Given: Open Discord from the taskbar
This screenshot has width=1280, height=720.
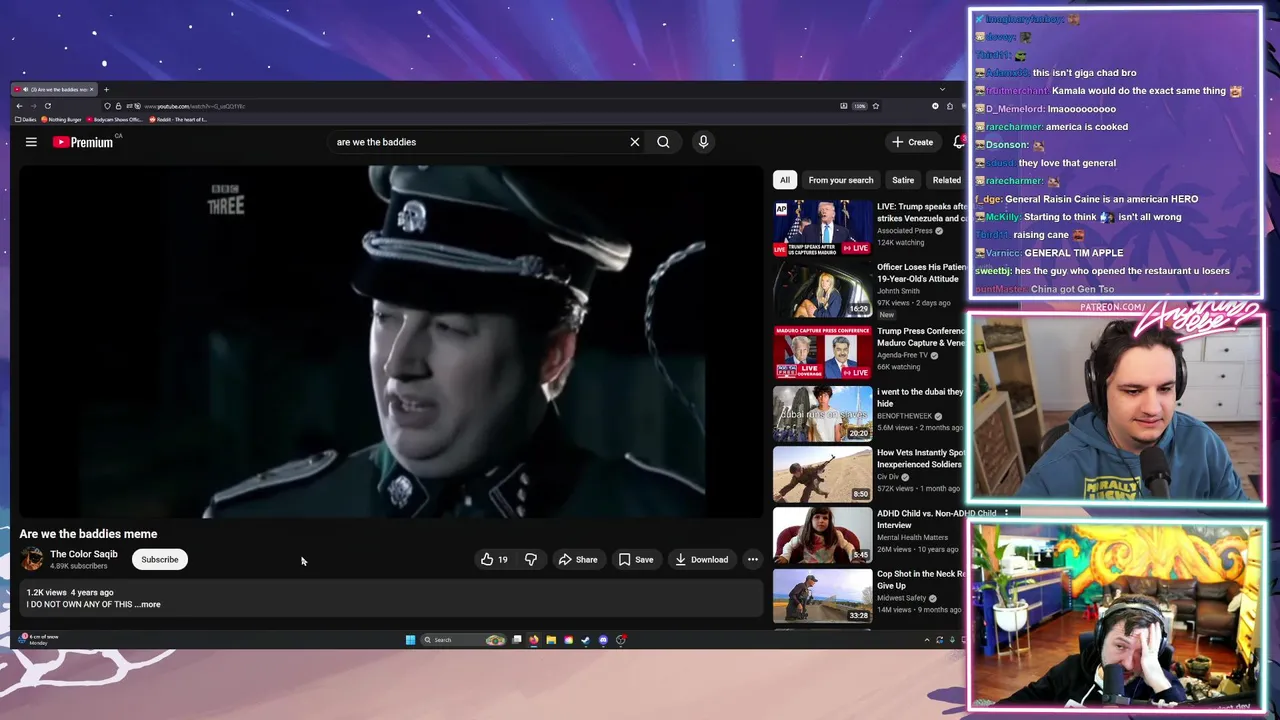Looking at the screenshot, I should tap(603, 640).
